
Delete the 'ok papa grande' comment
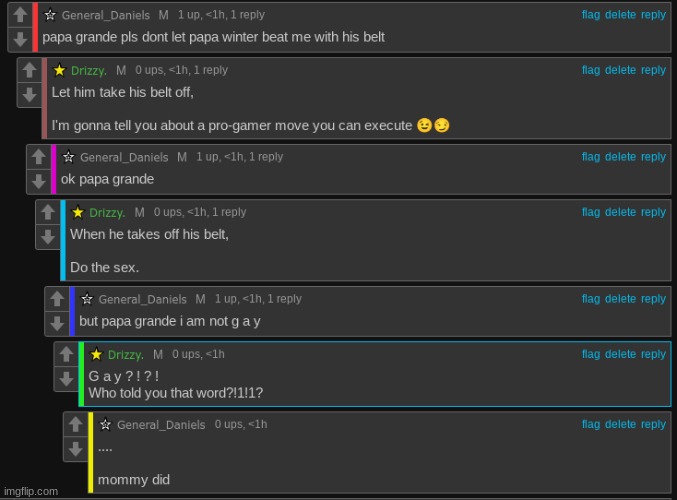(x=620, y=157)
